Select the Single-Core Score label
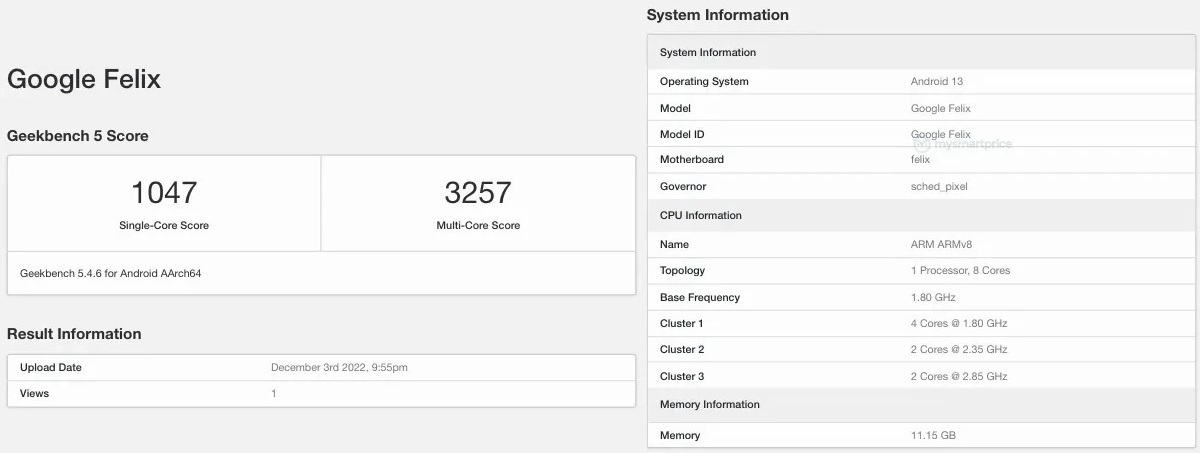 164,226
